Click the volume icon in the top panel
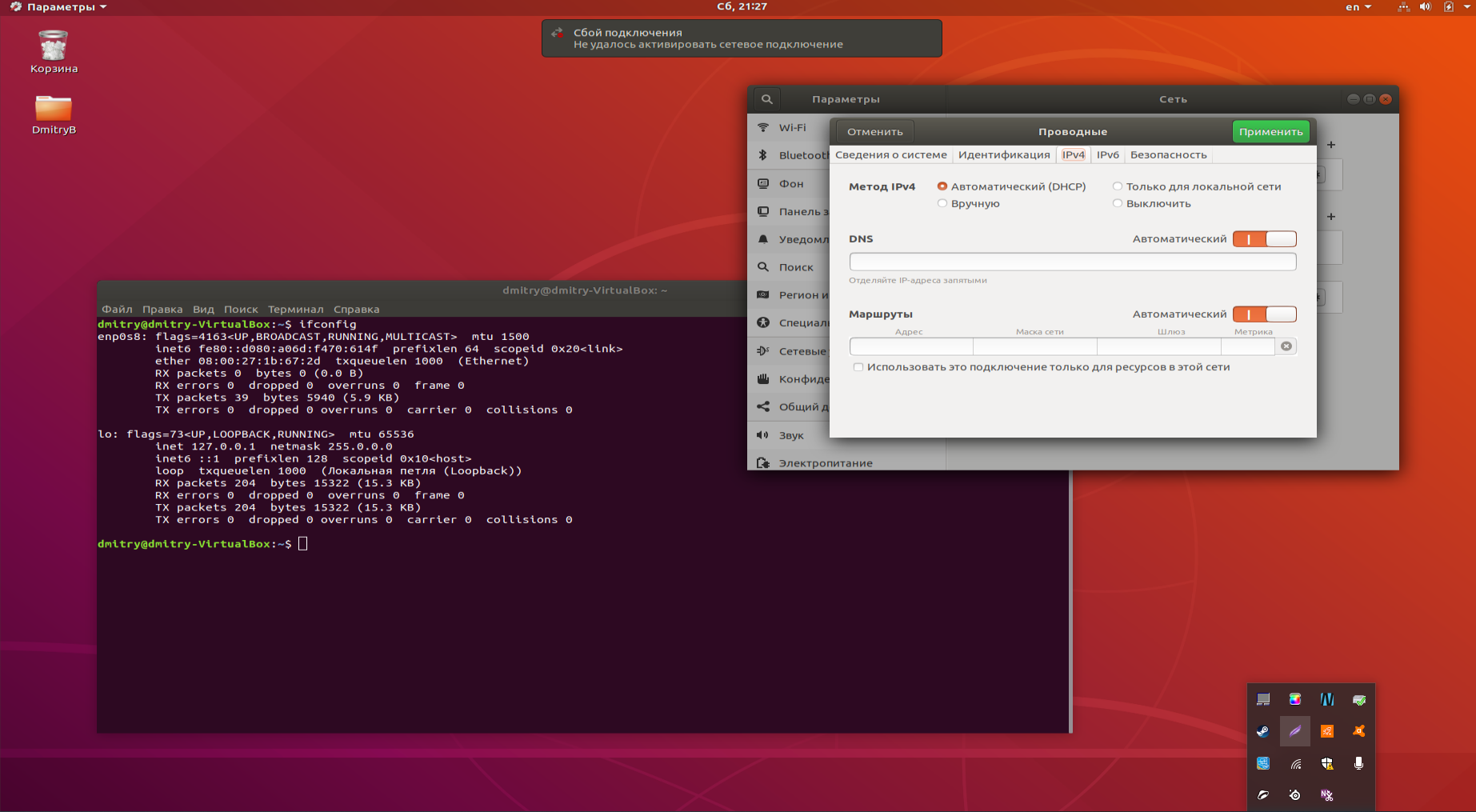Image resolution: width=1476 pixels, height=812 pixels. (1426, 6)
